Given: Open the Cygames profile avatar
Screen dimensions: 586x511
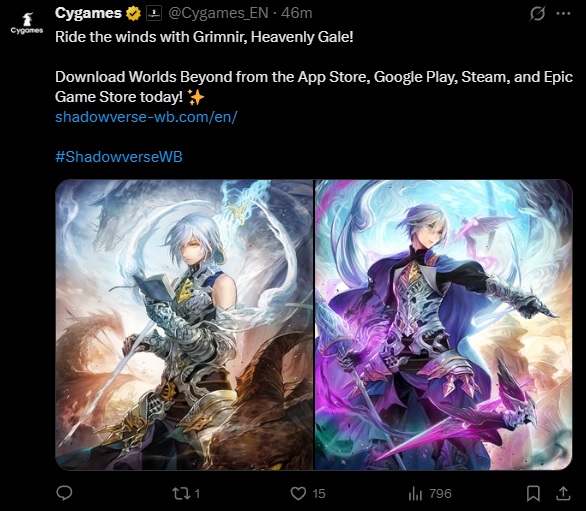Looking at the screenshot, I should (27, 23).
